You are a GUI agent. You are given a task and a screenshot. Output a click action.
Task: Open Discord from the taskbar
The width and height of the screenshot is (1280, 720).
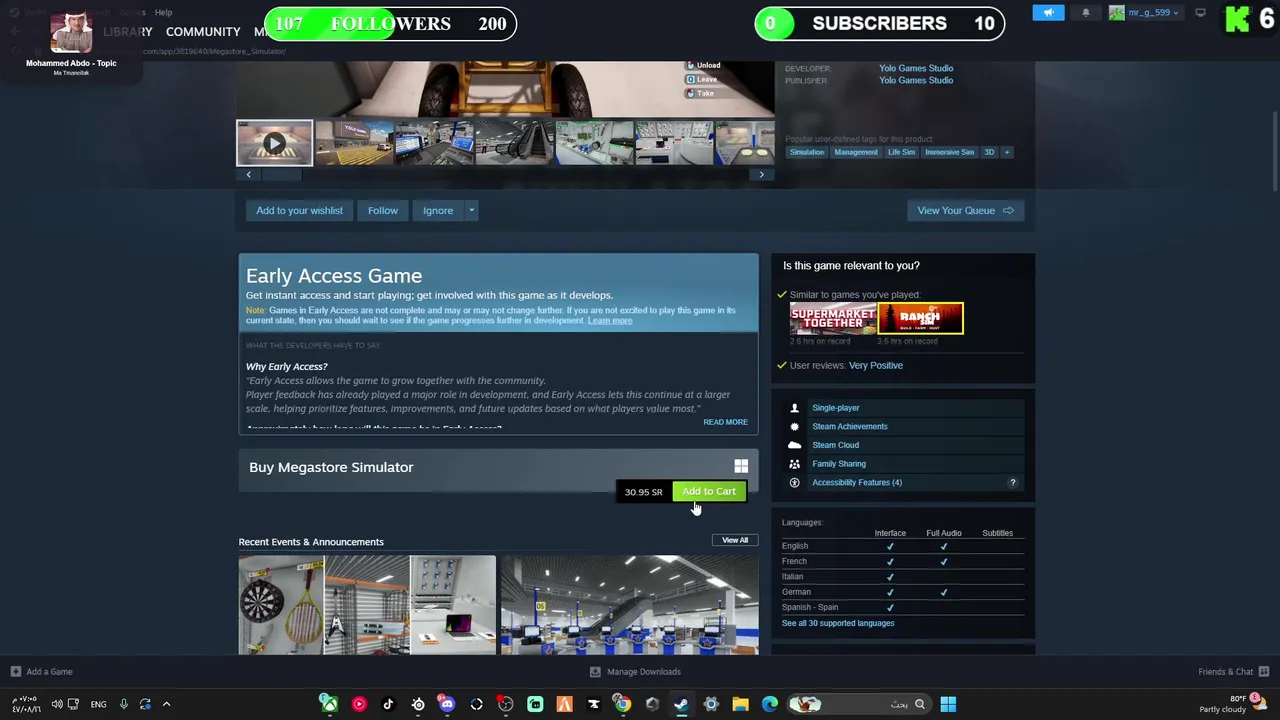coord(446,704)
